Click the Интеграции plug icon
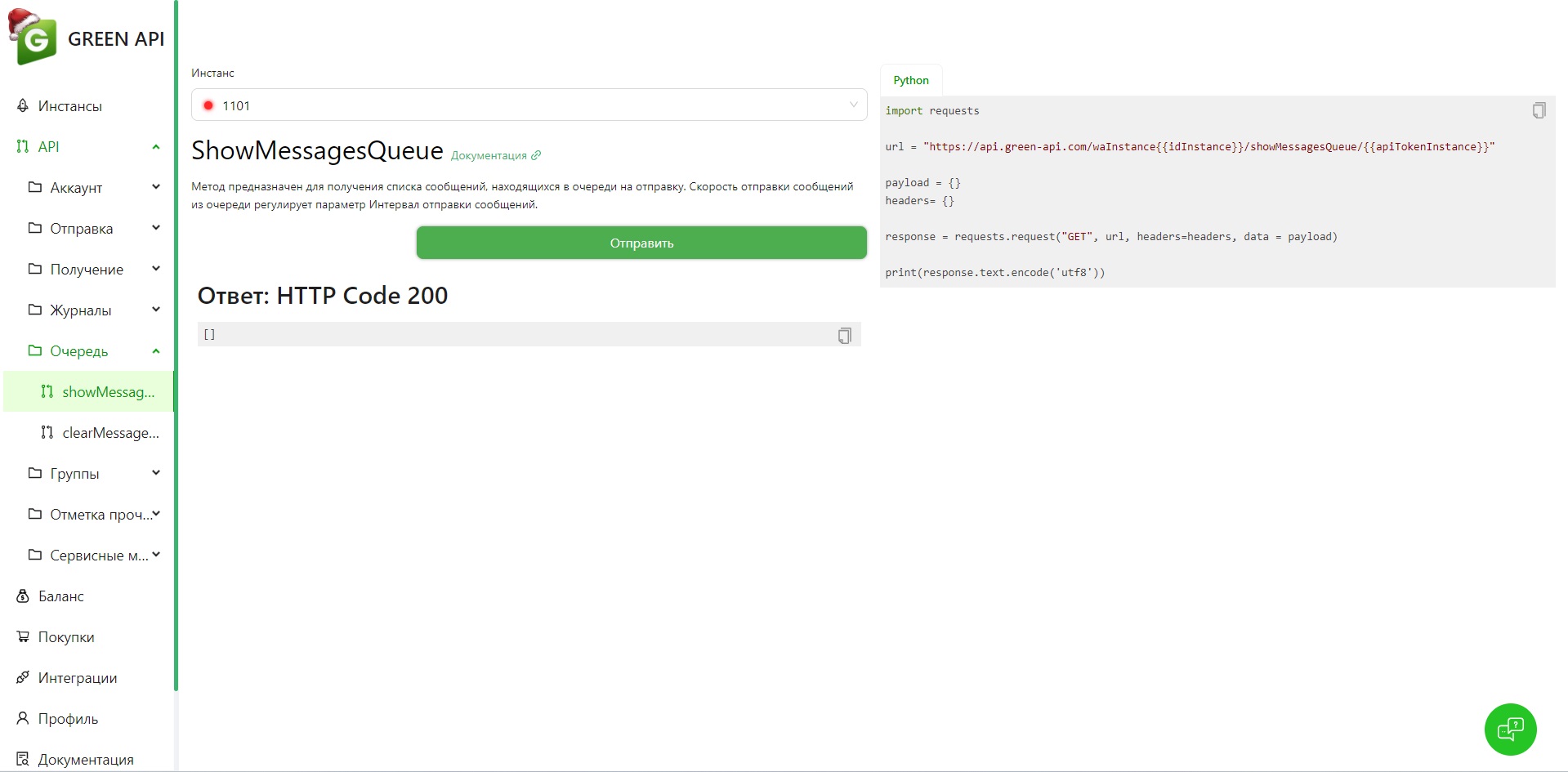The width and height of the screenshot is (1568, 772). (23, 678)
